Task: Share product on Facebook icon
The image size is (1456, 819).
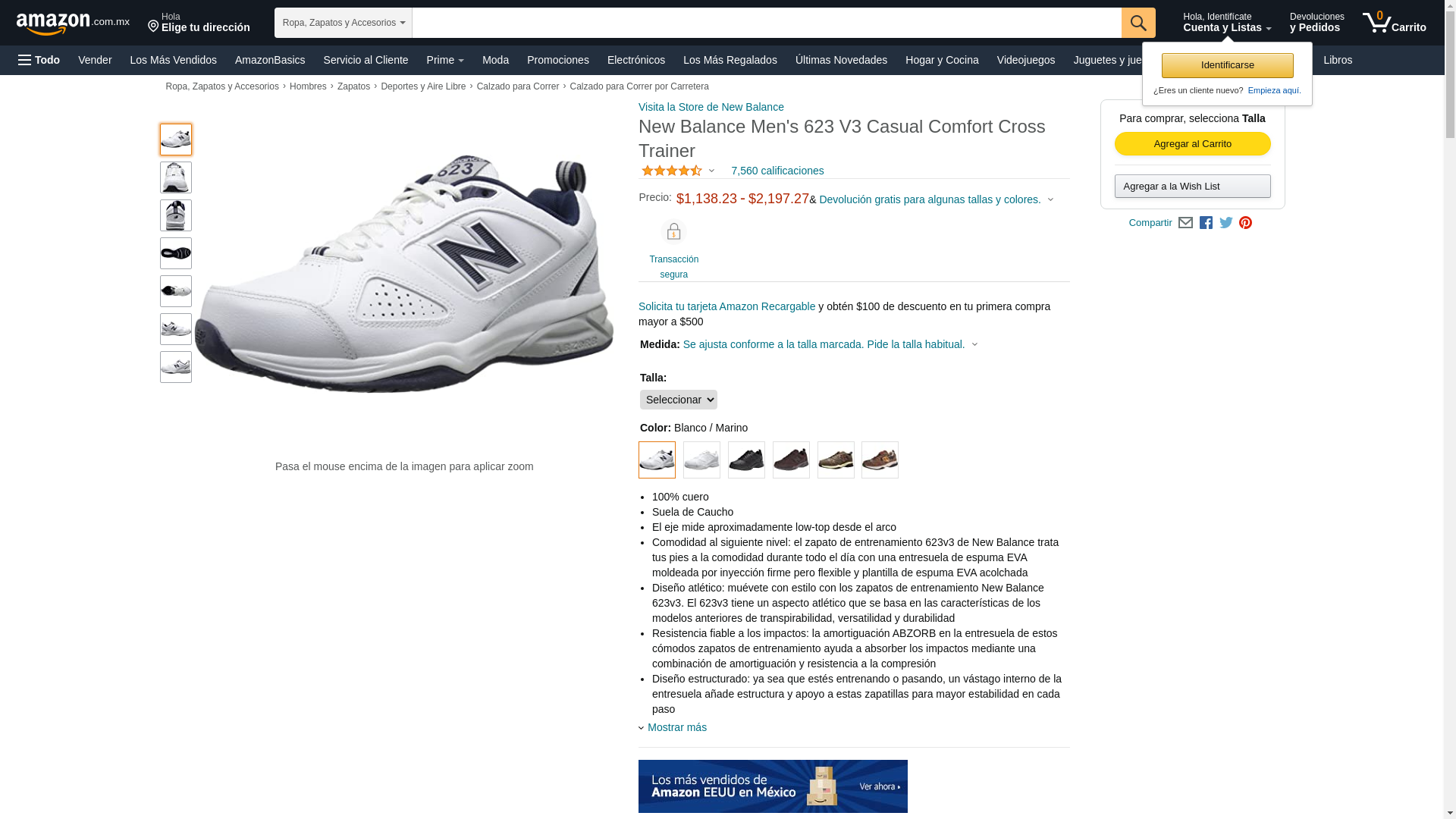Action: coord(1206,223)
